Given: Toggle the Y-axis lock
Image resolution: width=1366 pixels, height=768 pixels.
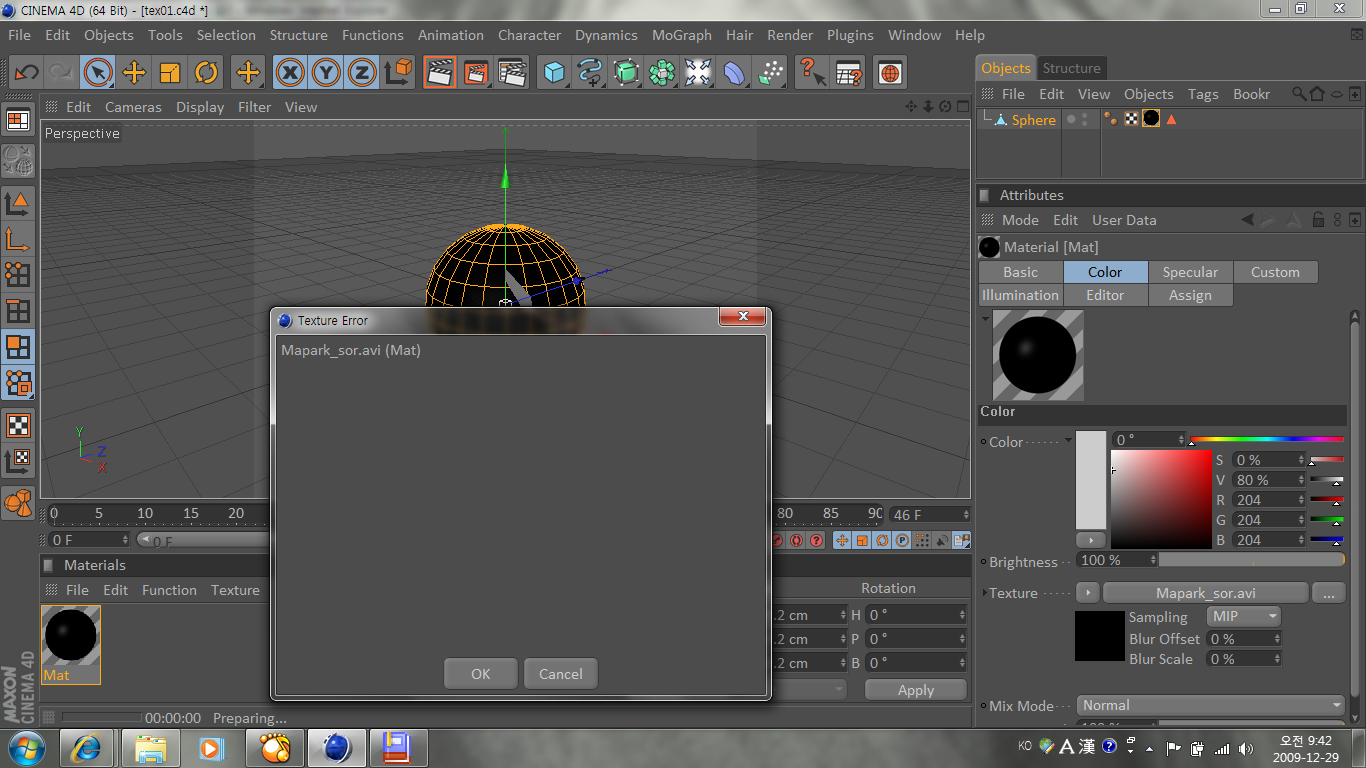Looking at the screenshot, I should click(326, 72).
